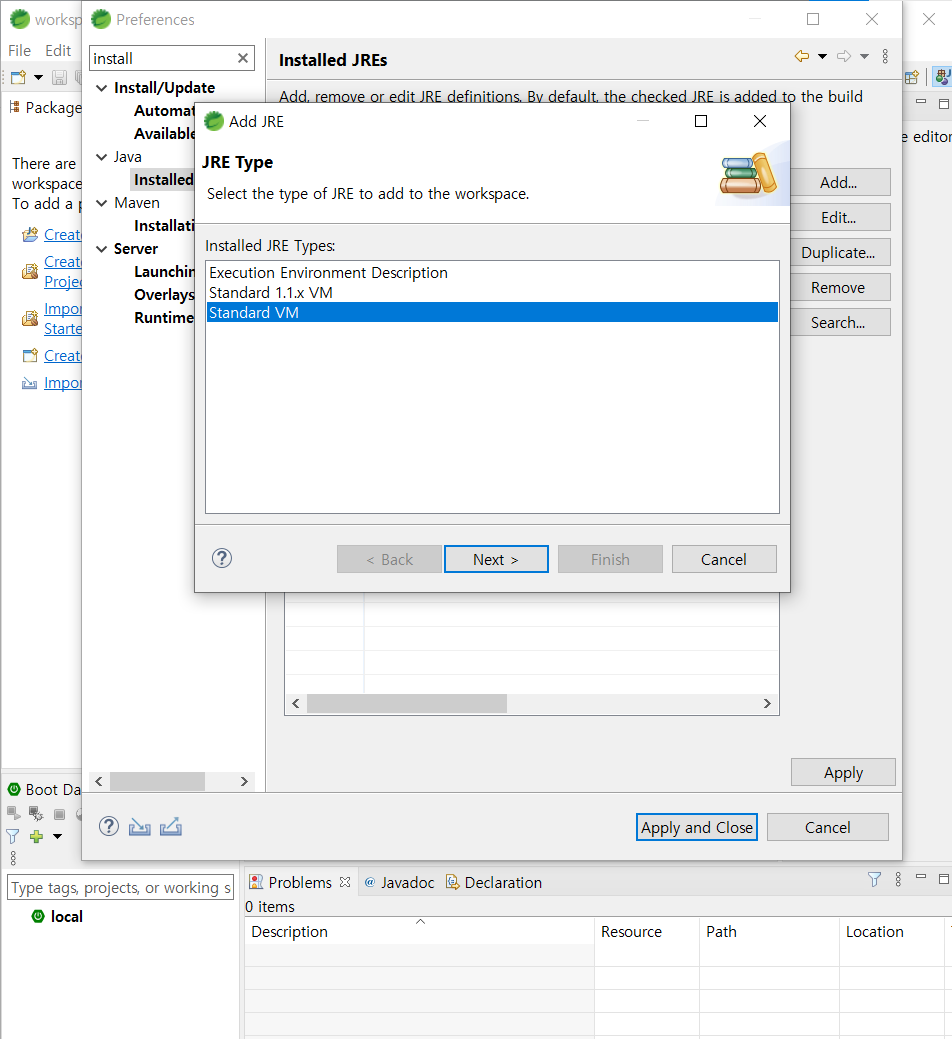Open the forward history dropdown arrow
Image resolution: width=952 pixels, height=1039 pixels.
click(865, 56)
